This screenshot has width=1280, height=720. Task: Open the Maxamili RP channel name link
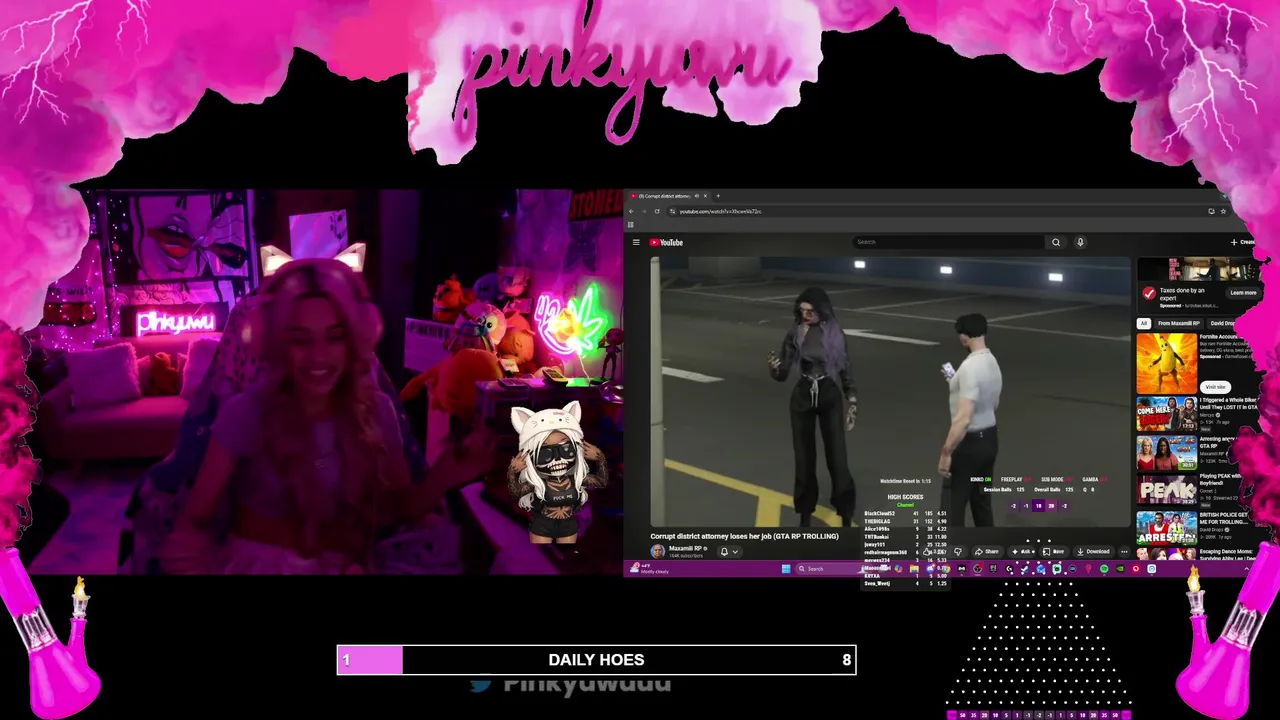[685, 548]
